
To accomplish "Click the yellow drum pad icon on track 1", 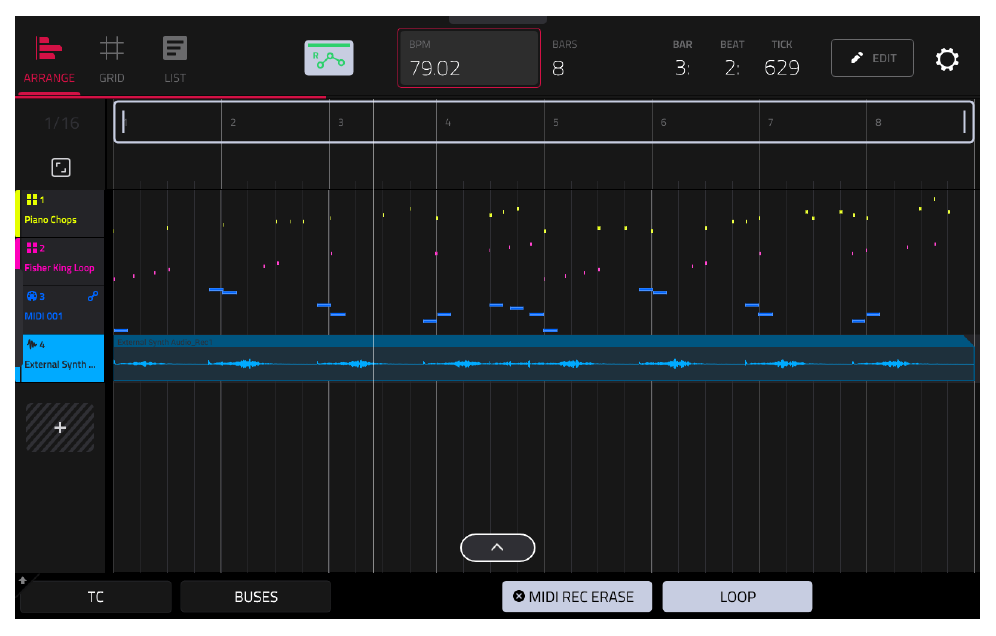I will coord(32,200).
